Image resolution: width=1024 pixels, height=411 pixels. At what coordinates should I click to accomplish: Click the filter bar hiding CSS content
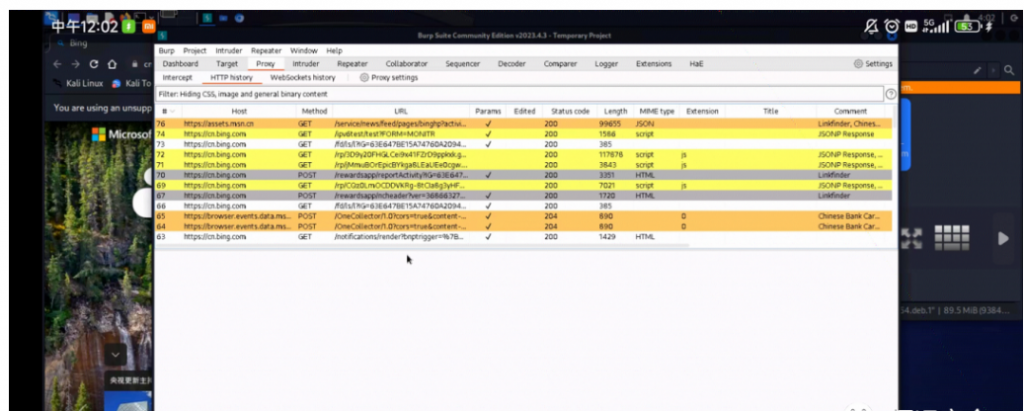pos(520,94)
